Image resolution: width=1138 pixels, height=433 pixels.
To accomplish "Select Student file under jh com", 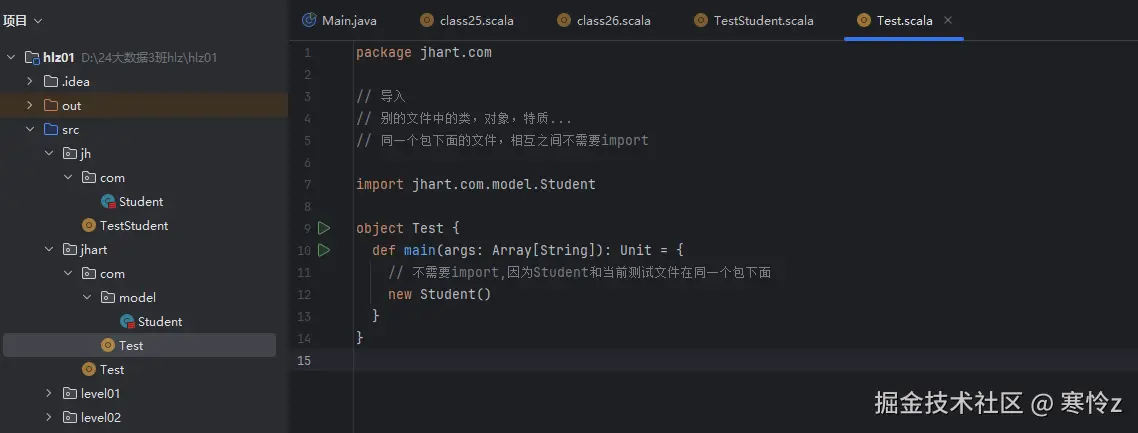I will coord(141,201).
